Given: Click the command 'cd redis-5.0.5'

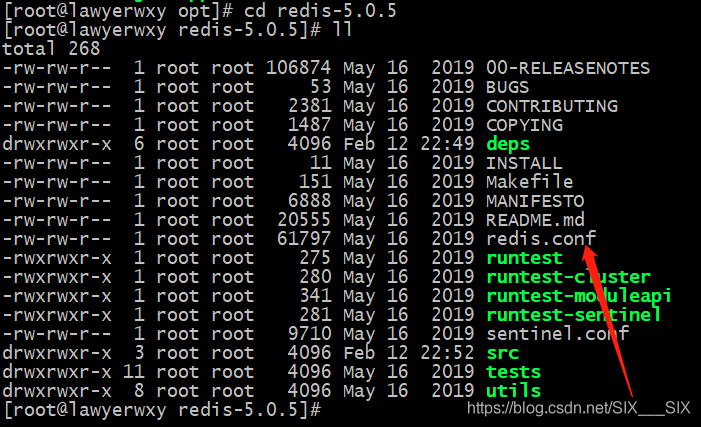Looking at the screenshot, I should click(320, 11).
